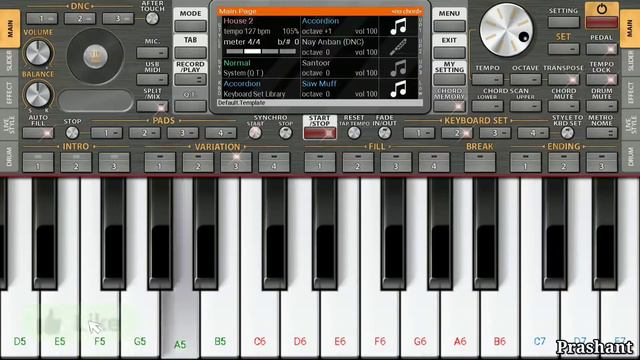This screenshot has height=360, width=640.
Task: Click the pause button on the joystick pad
Action: point(96,56)
